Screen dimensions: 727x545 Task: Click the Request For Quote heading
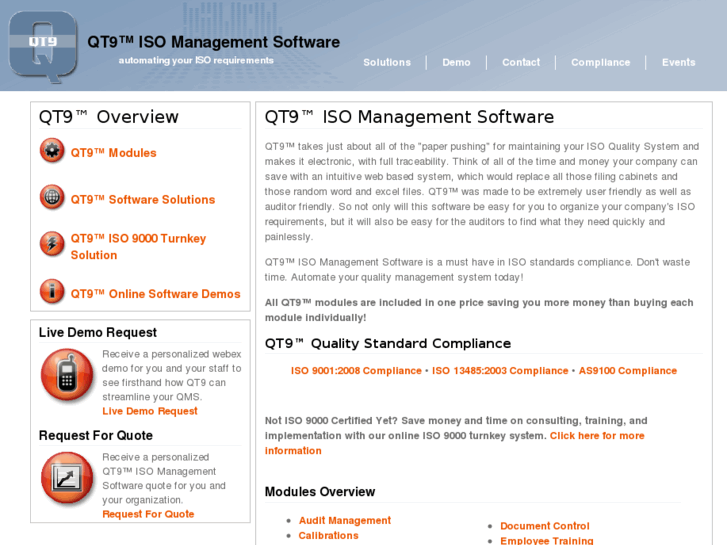[x=96, y=436]
